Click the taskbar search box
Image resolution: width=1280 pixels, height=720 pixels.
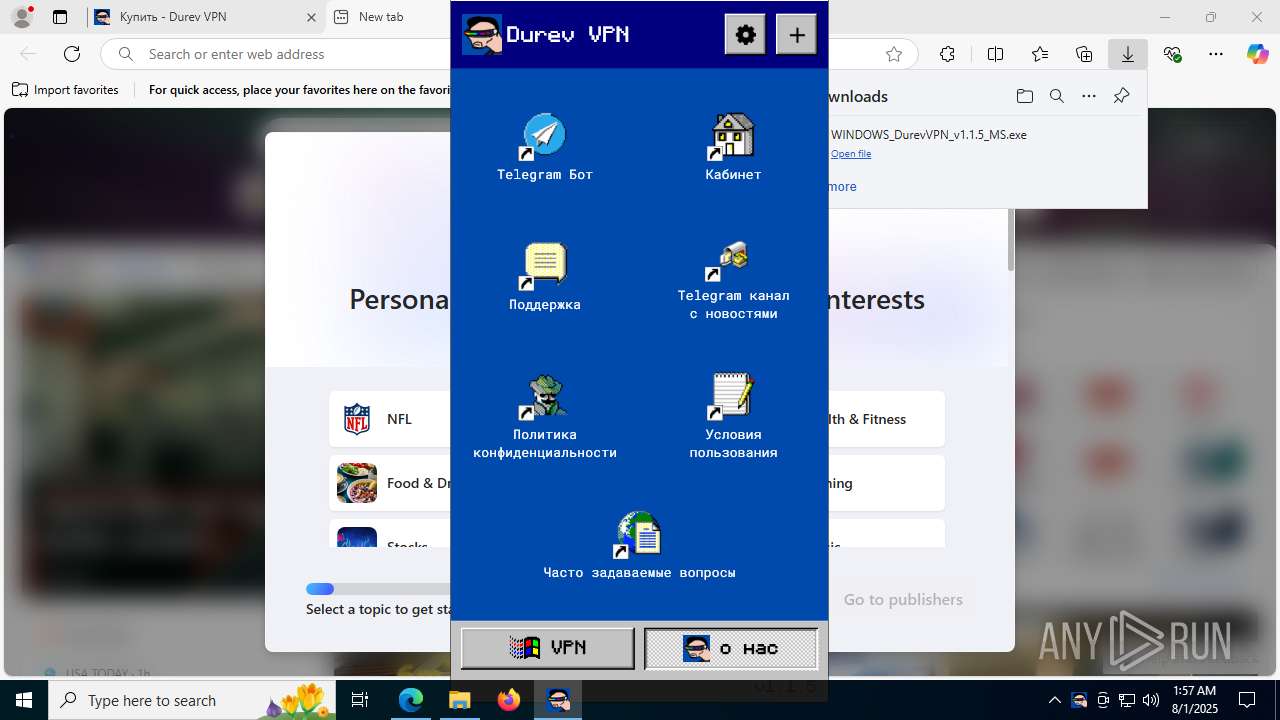pos(193,700)
